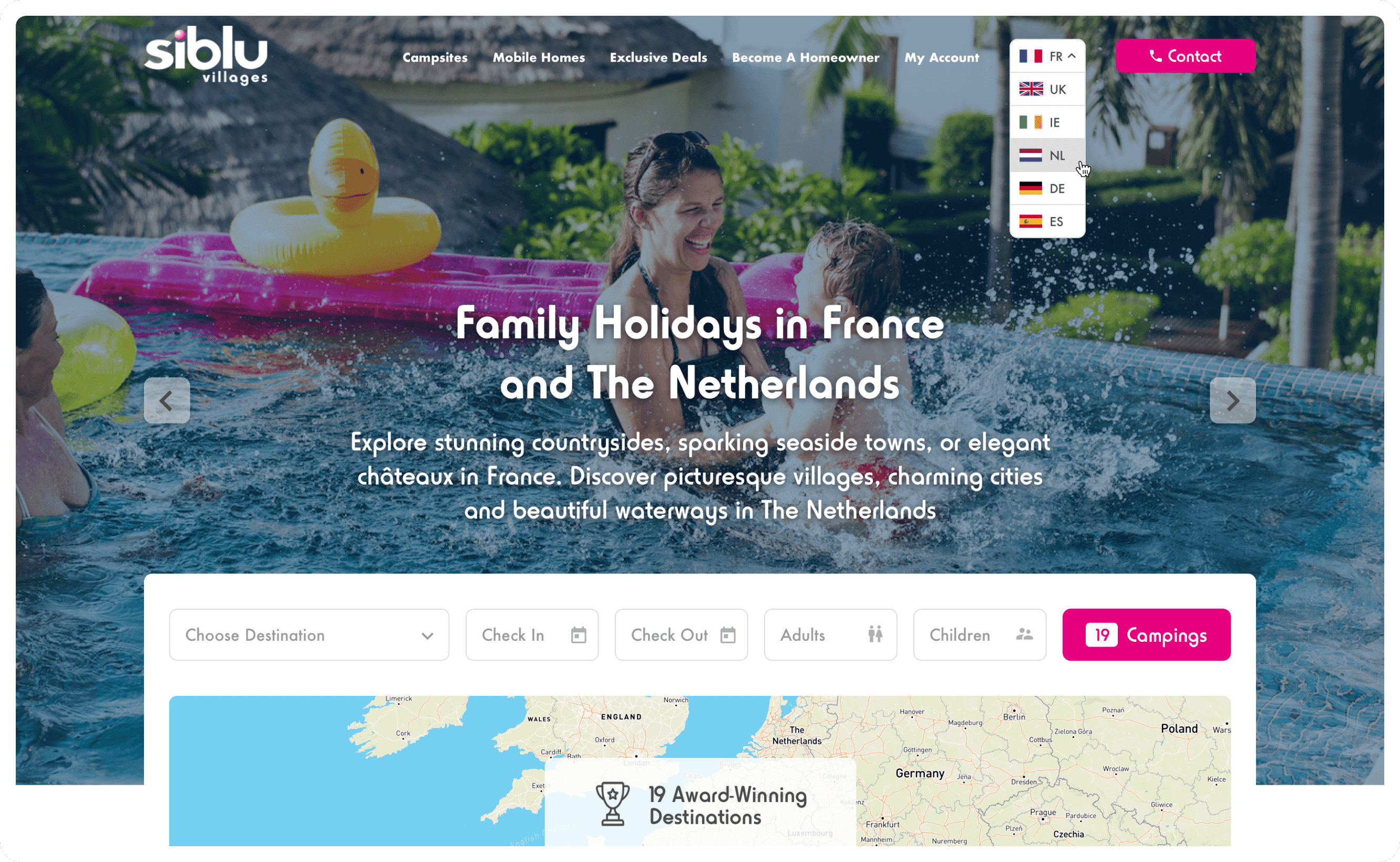
Task: Select the UK flag language option
Action: pos(1047,89)
